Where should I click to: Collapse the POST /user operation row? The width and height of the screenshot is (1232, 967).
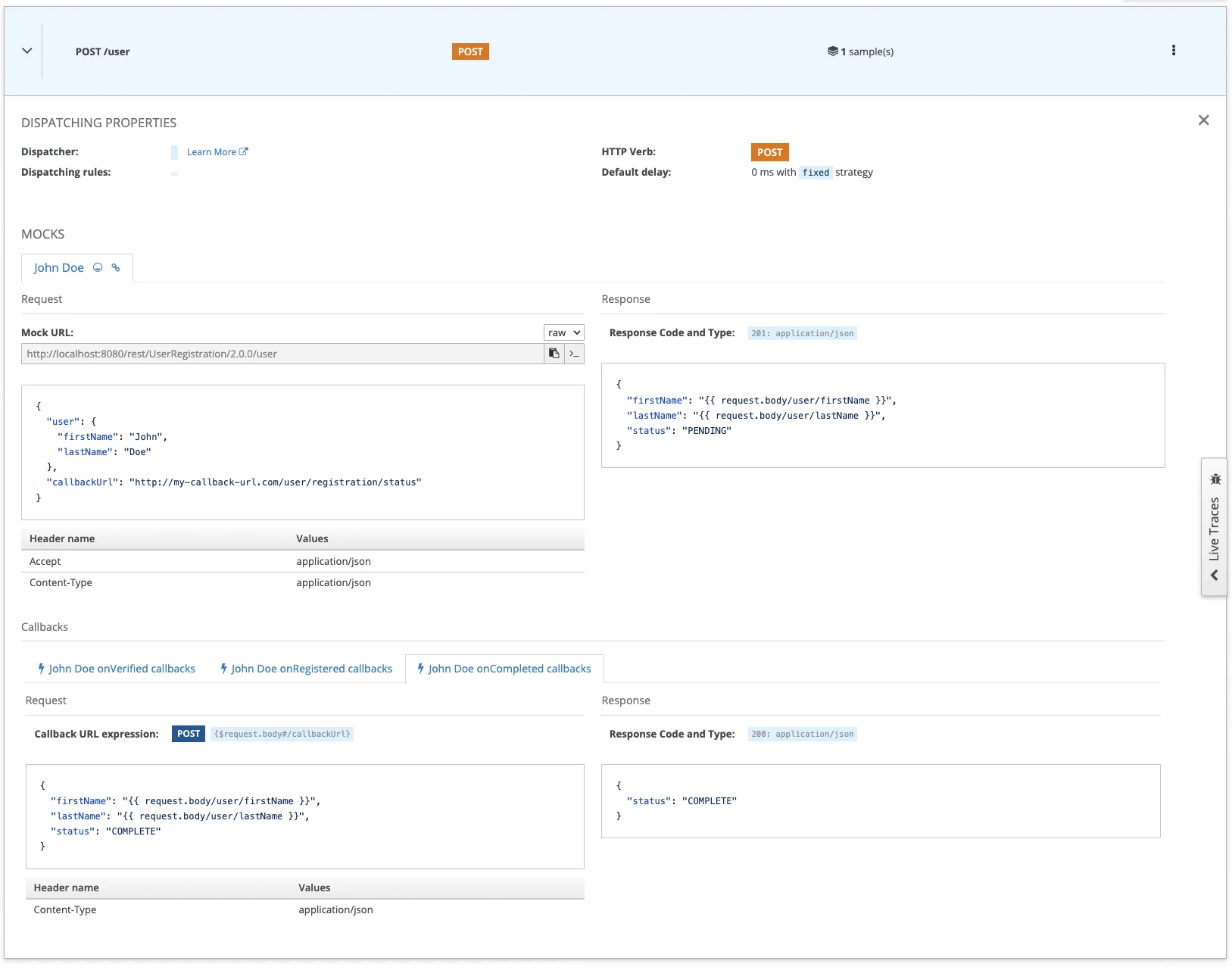27,51
